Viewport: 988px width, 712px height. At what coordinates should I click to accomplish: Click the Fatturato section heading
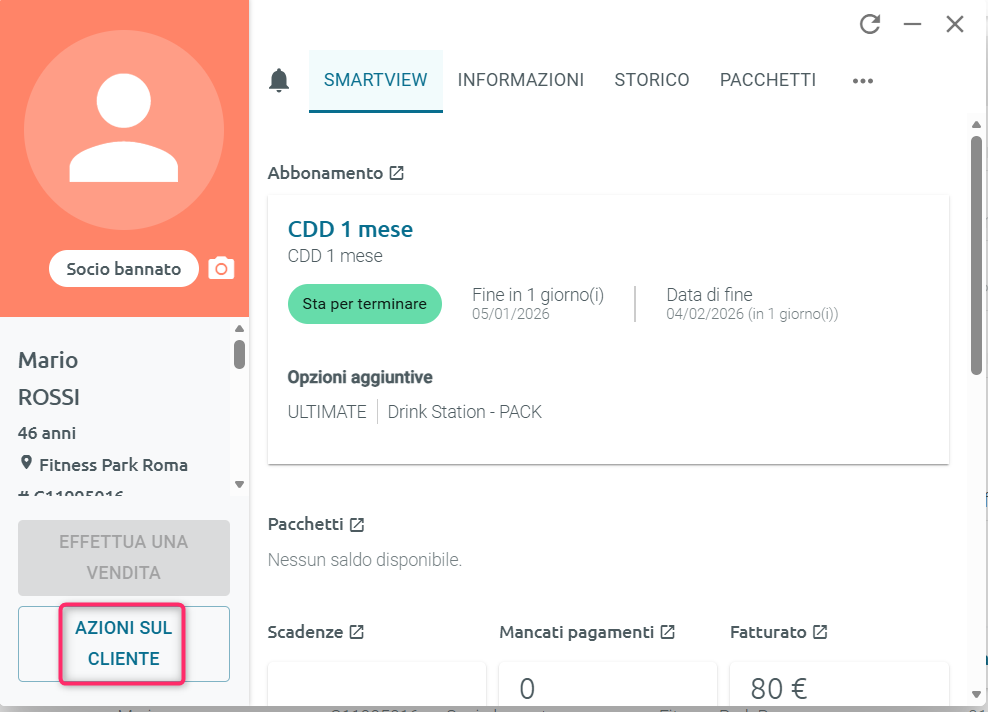coord(768,632)
